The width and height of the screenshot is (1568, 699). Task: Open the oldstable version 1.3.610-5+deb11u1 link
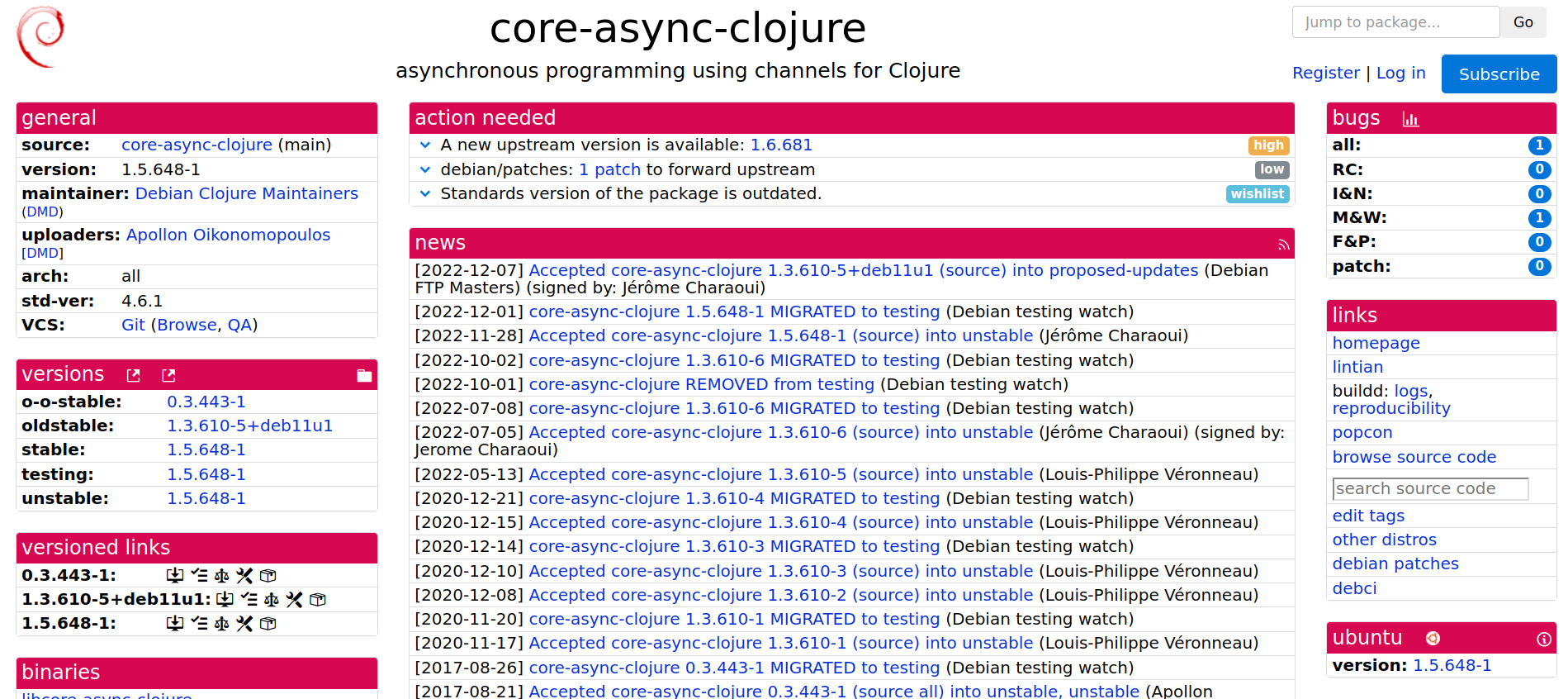[249, 426]
